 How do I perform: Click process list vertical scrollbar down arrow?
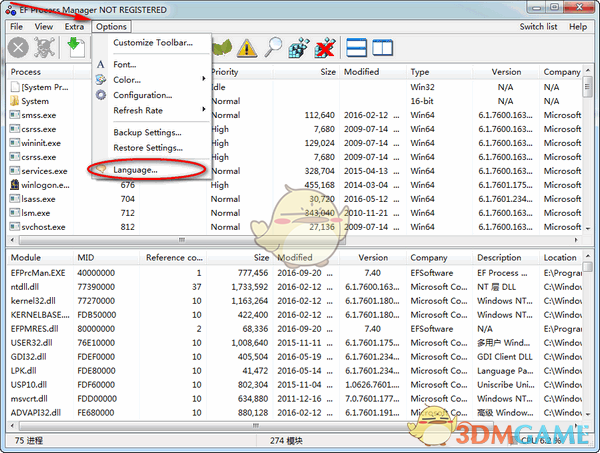(587, 228)
